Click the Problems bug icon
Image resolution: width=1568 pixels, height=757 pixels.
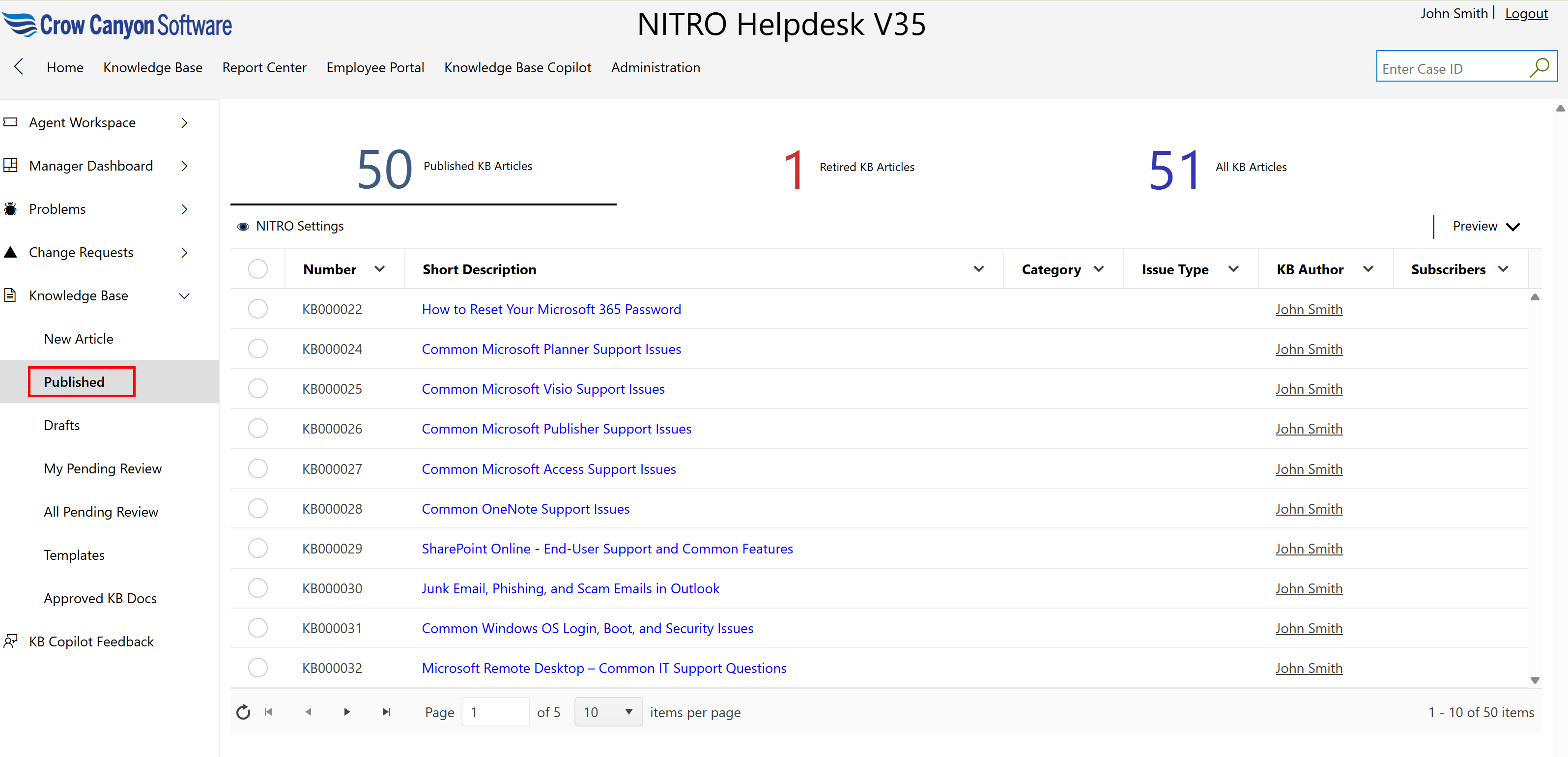pos(10,209)
